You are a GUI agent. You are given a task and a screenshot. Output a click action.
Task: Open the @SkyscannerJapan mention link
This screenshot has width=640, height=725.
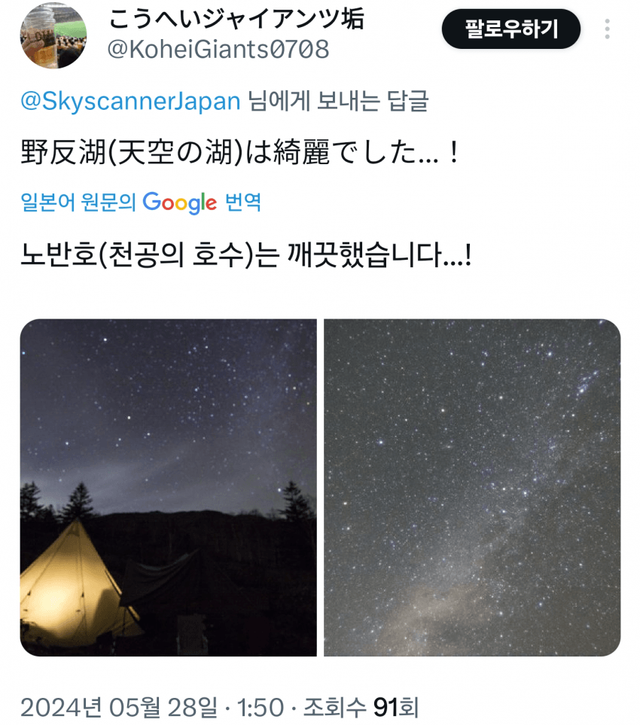tap(130, 101)
